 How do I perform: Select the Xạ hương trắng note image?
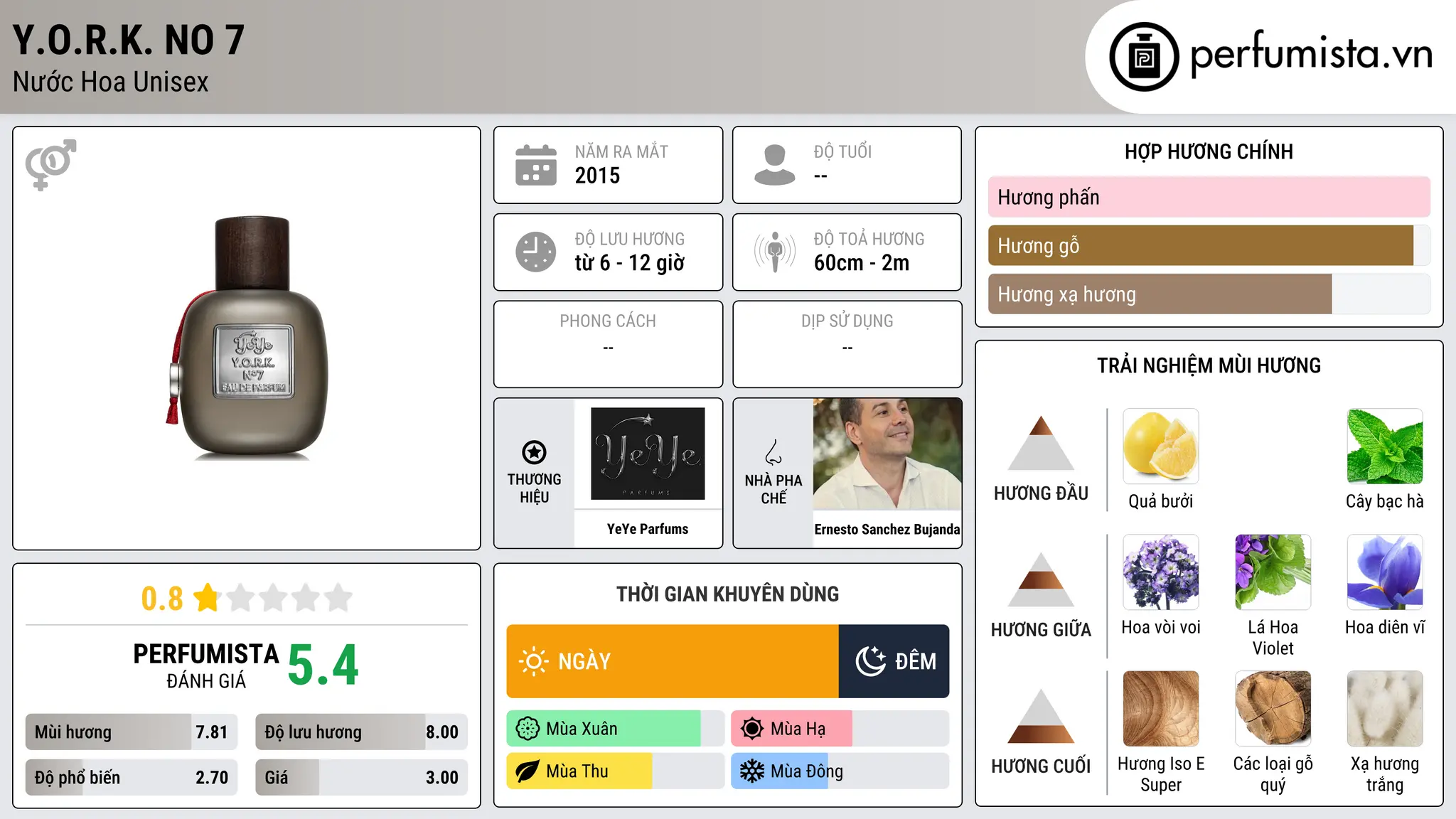[1385, 709]
